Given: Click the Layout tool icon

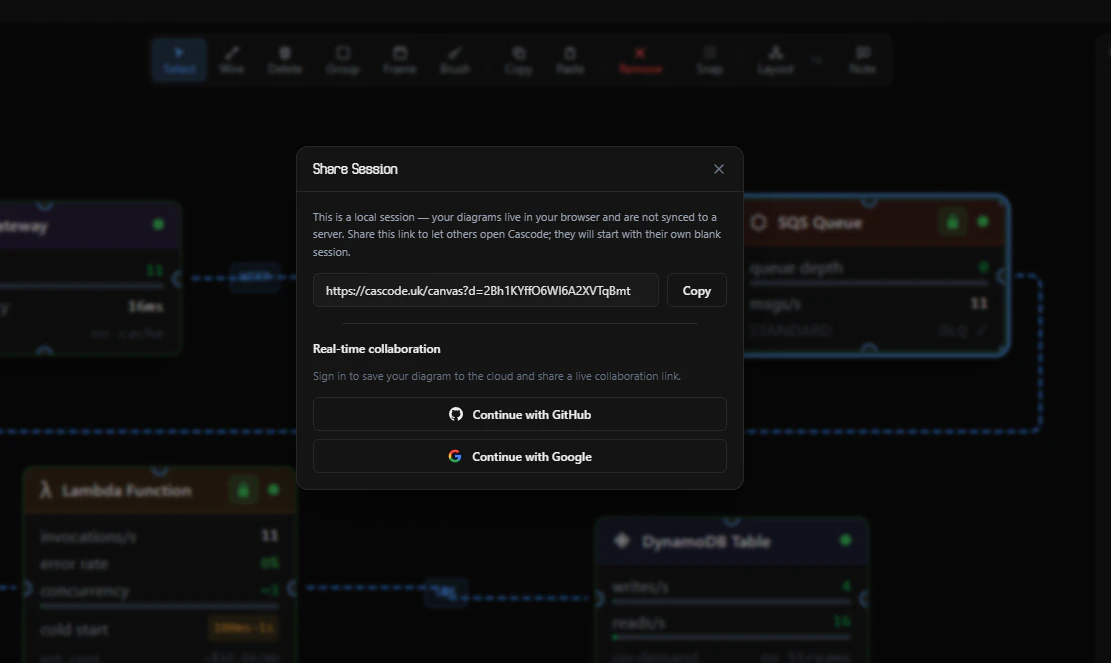Looking at the screenshot, I should click(775, 60).
